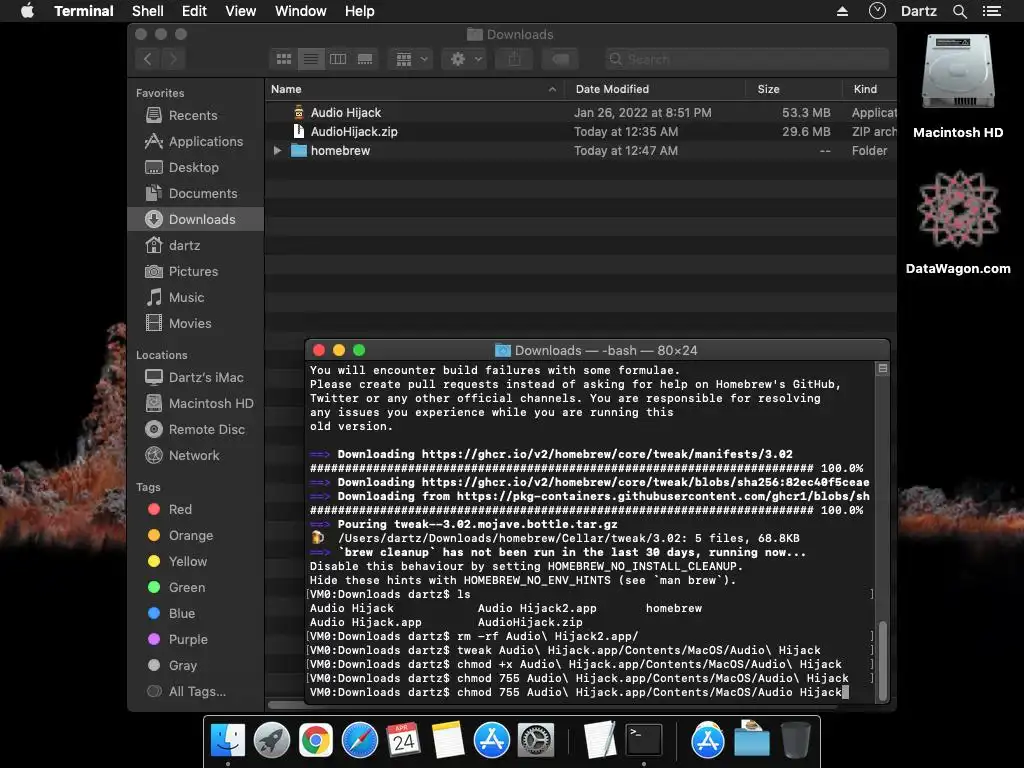
Task: Select the AudioHijack.zip file row
Action: (581, 132)
